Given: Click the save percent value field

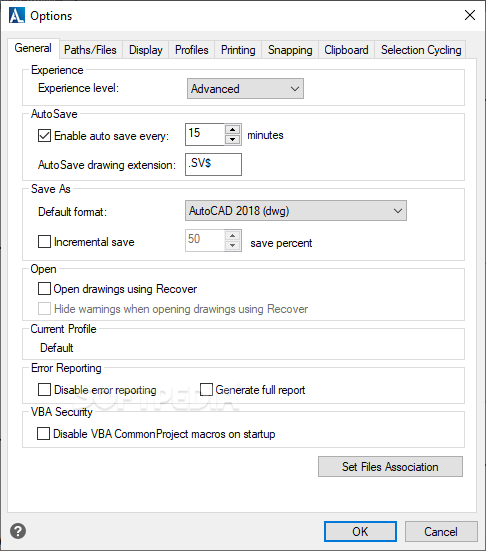Looking at the screenshot, I should click(x=205, y=240).
